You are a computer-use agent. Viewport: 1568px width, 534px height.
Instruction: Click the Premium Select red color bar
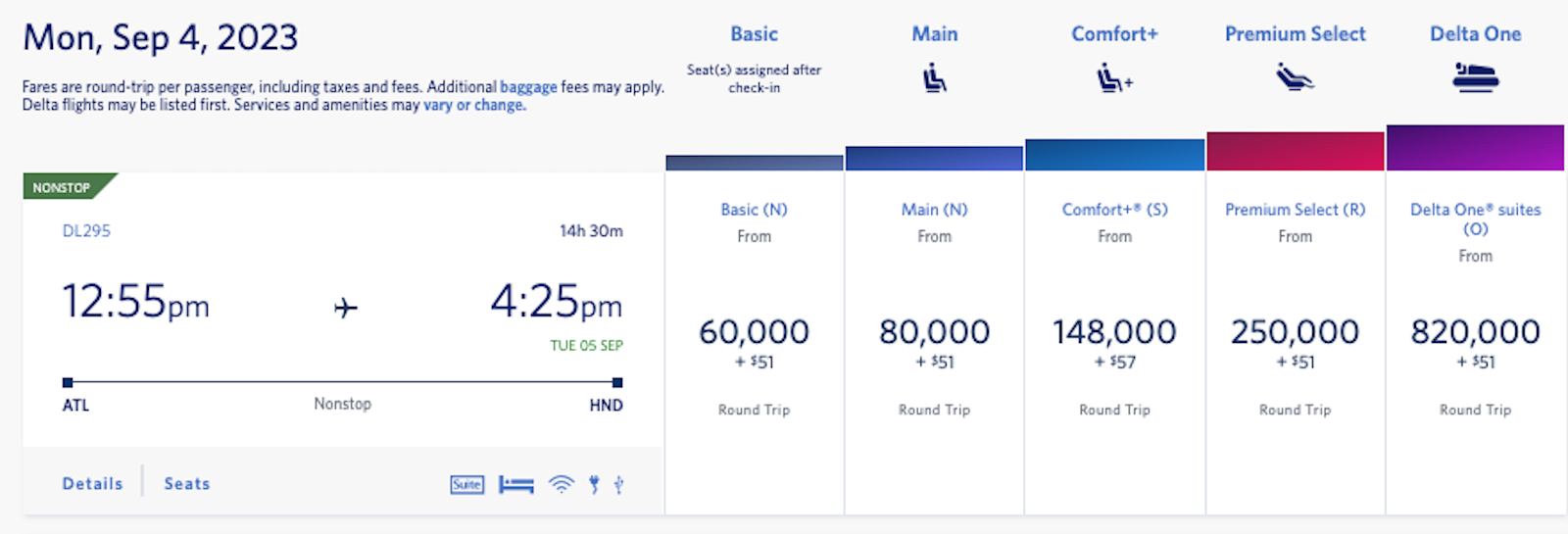tap(1295, 151)
